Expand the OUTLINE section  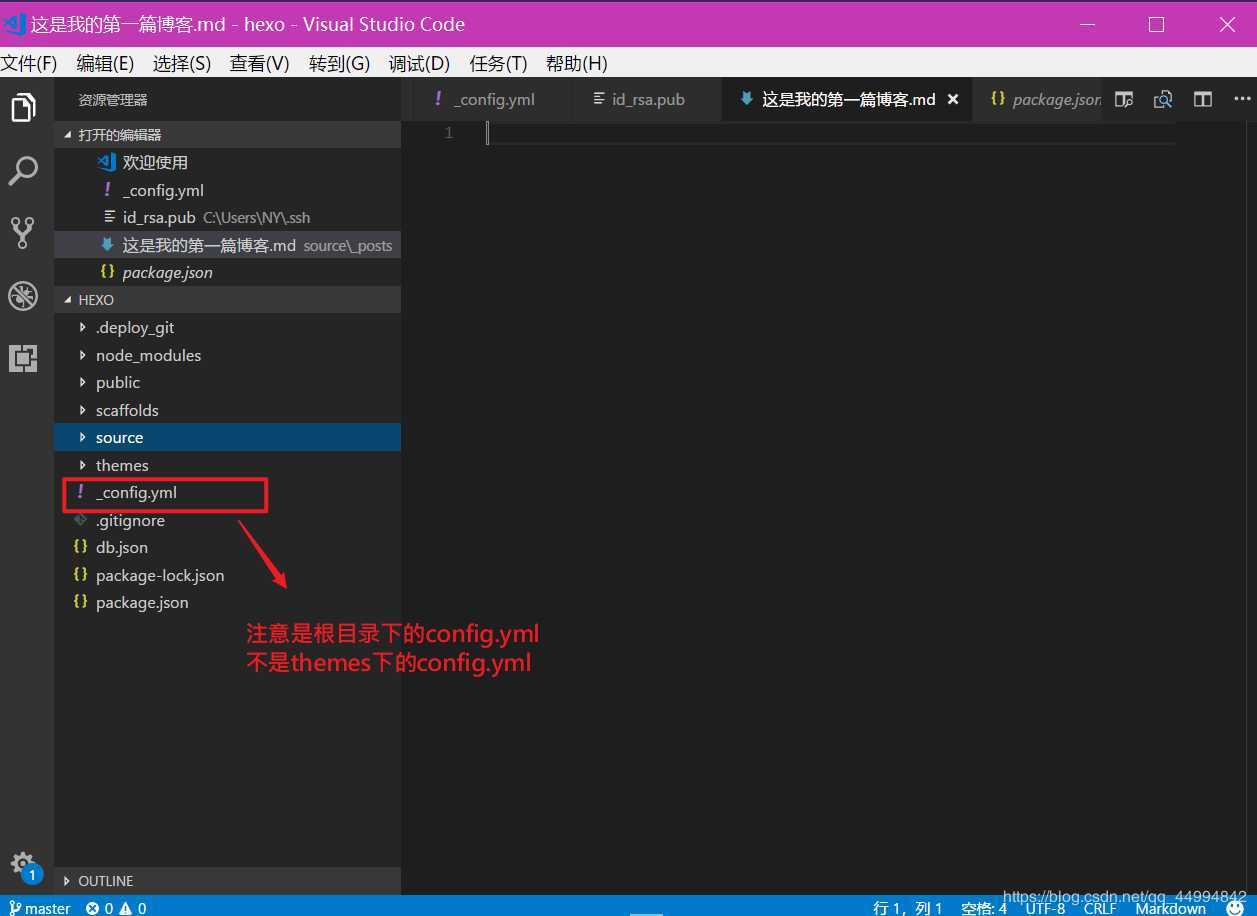227,881
